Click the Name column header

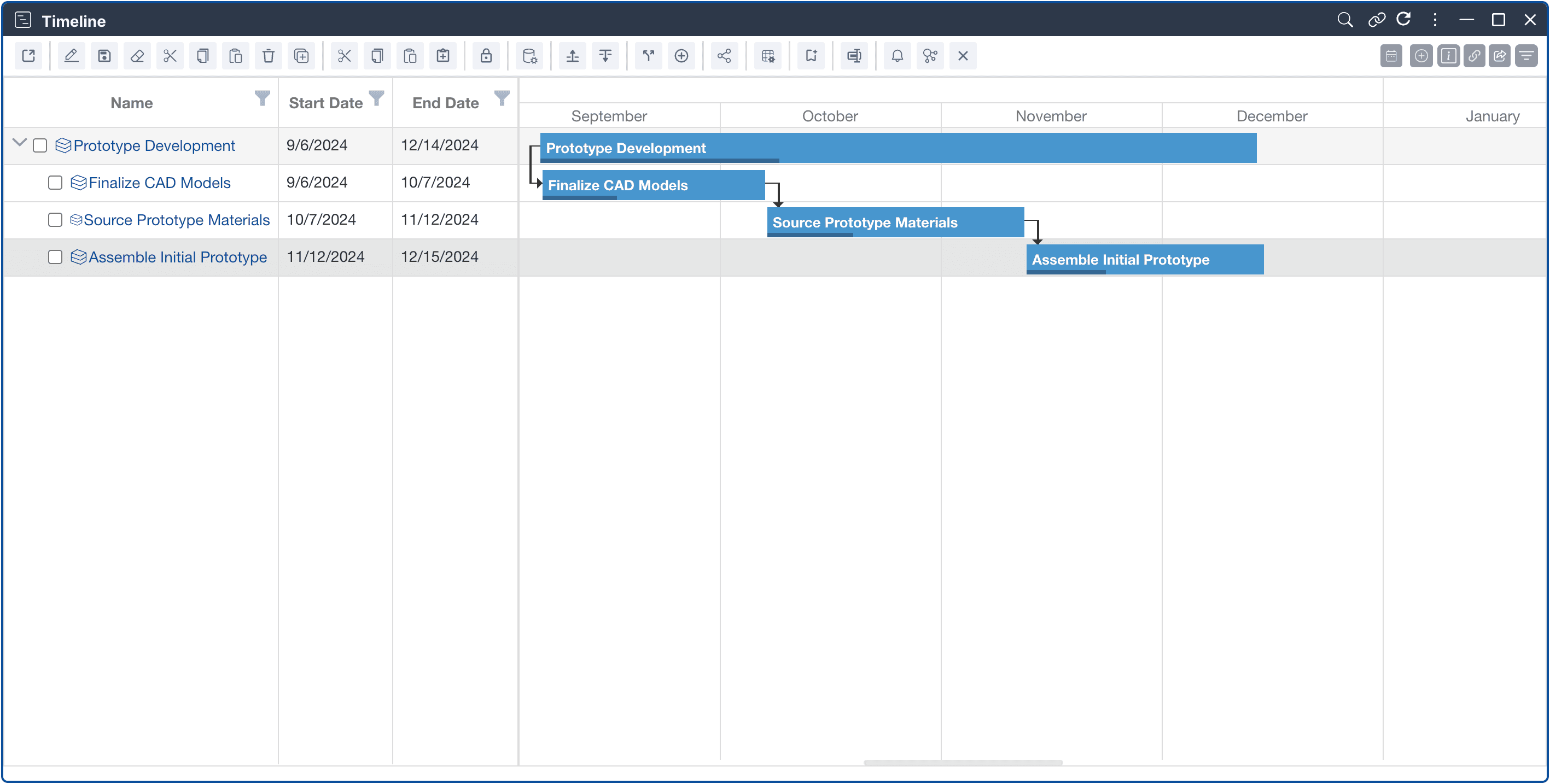click(x=132, y=103)
